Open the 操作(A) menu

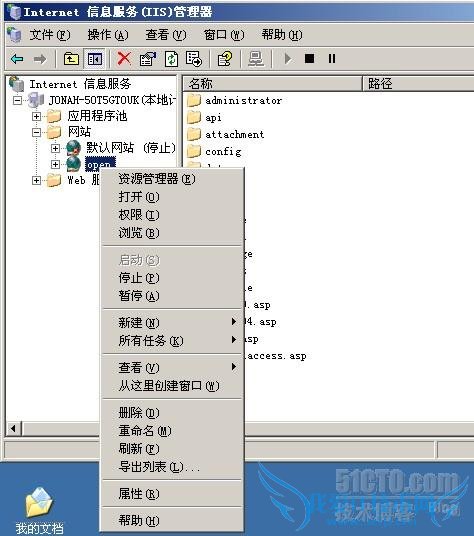pos(108,35)
